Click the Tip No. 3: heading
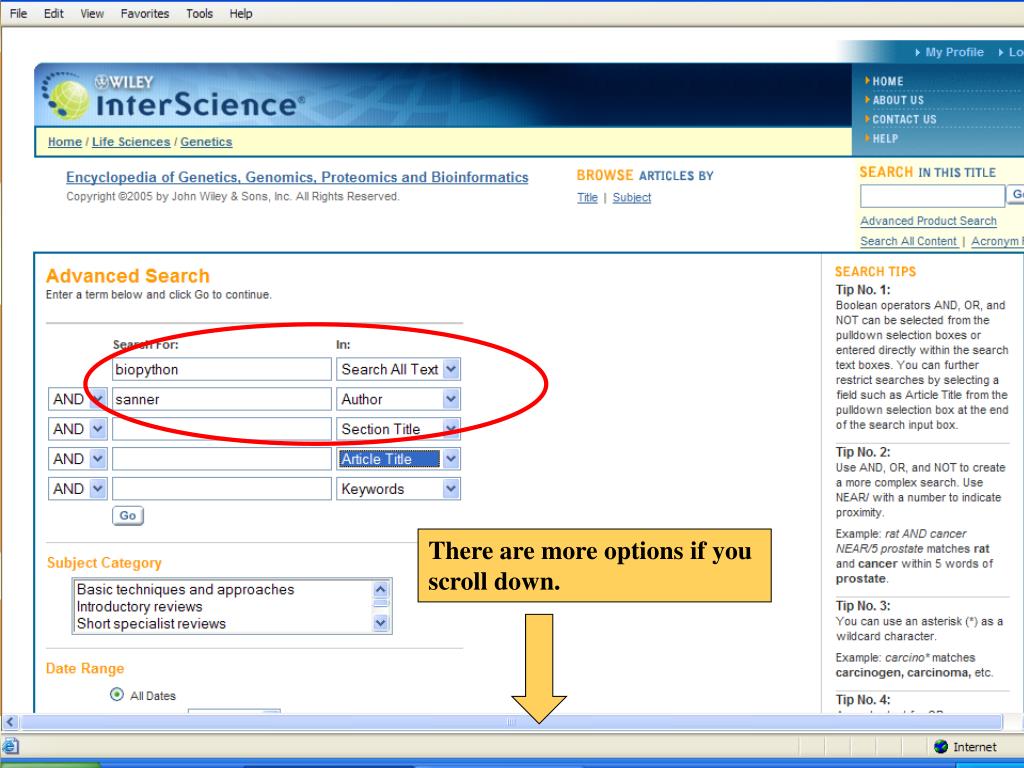Image resolution: width=1024 pixels, height=768 pixels. tap(863, 606)
